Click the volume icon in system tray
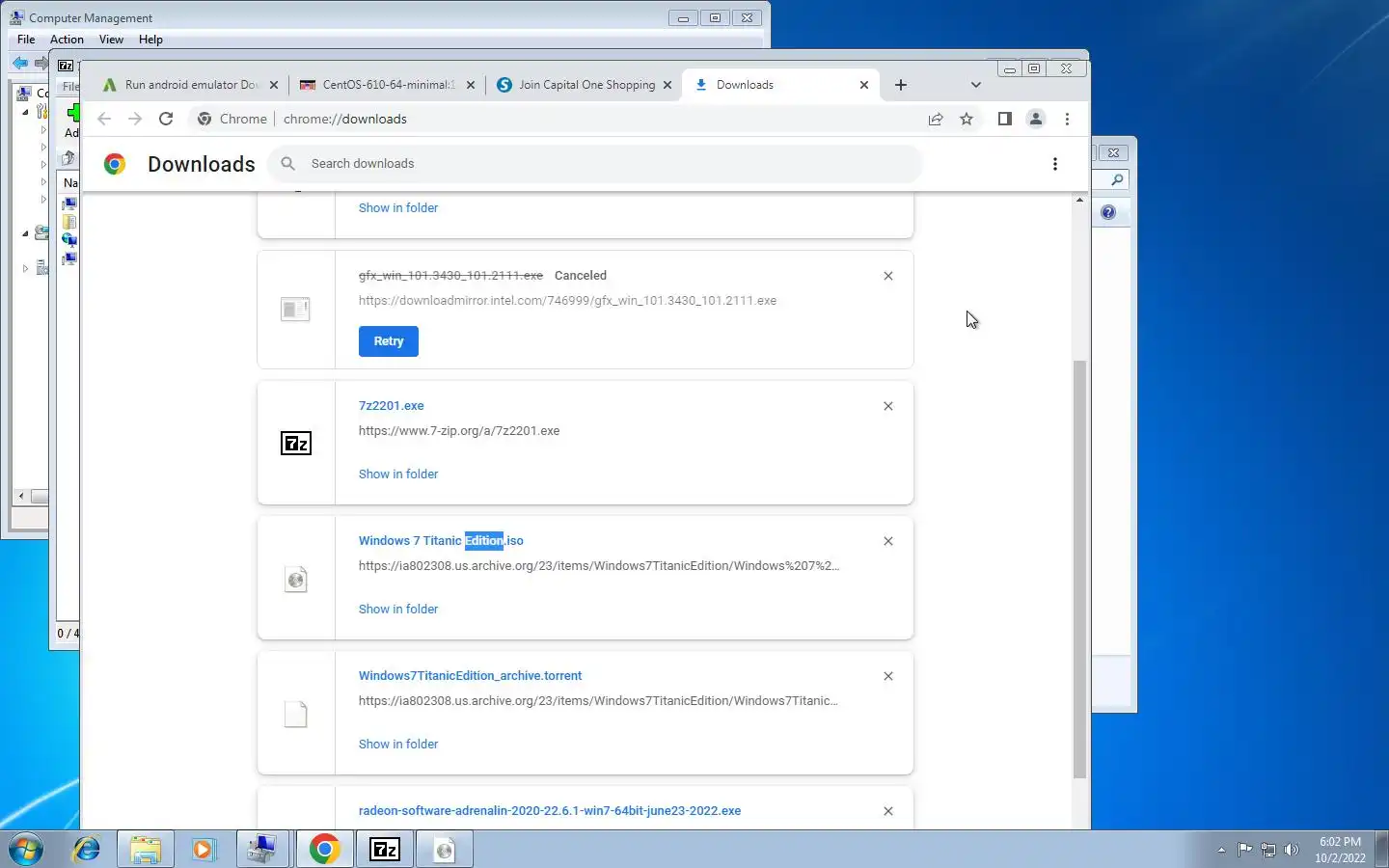 tap(1292, 850)
